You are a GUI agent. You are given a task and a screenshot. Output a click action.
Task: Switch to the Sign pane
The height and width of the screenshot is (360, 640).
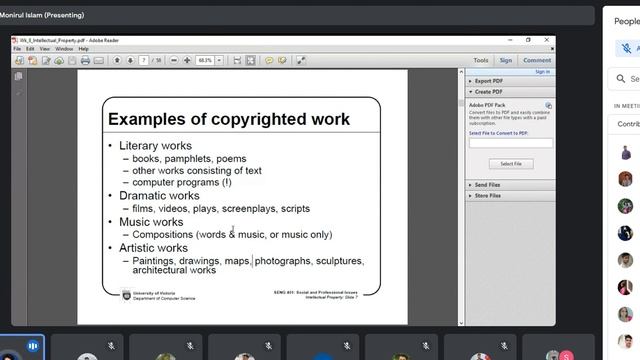[506, 60]
